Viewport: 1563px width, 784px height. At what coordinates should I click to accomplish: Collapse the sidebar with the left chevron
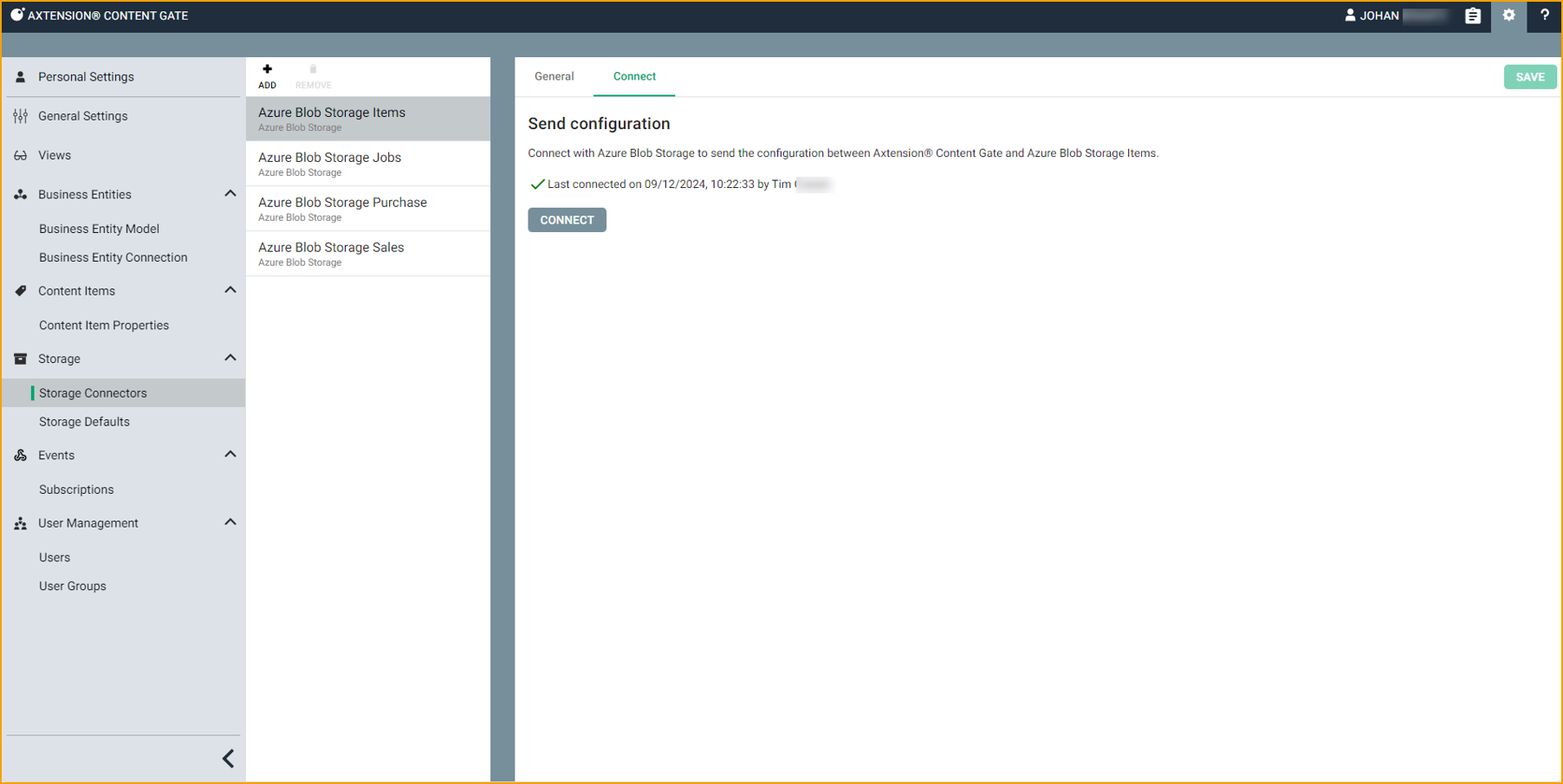pos(228,759)
